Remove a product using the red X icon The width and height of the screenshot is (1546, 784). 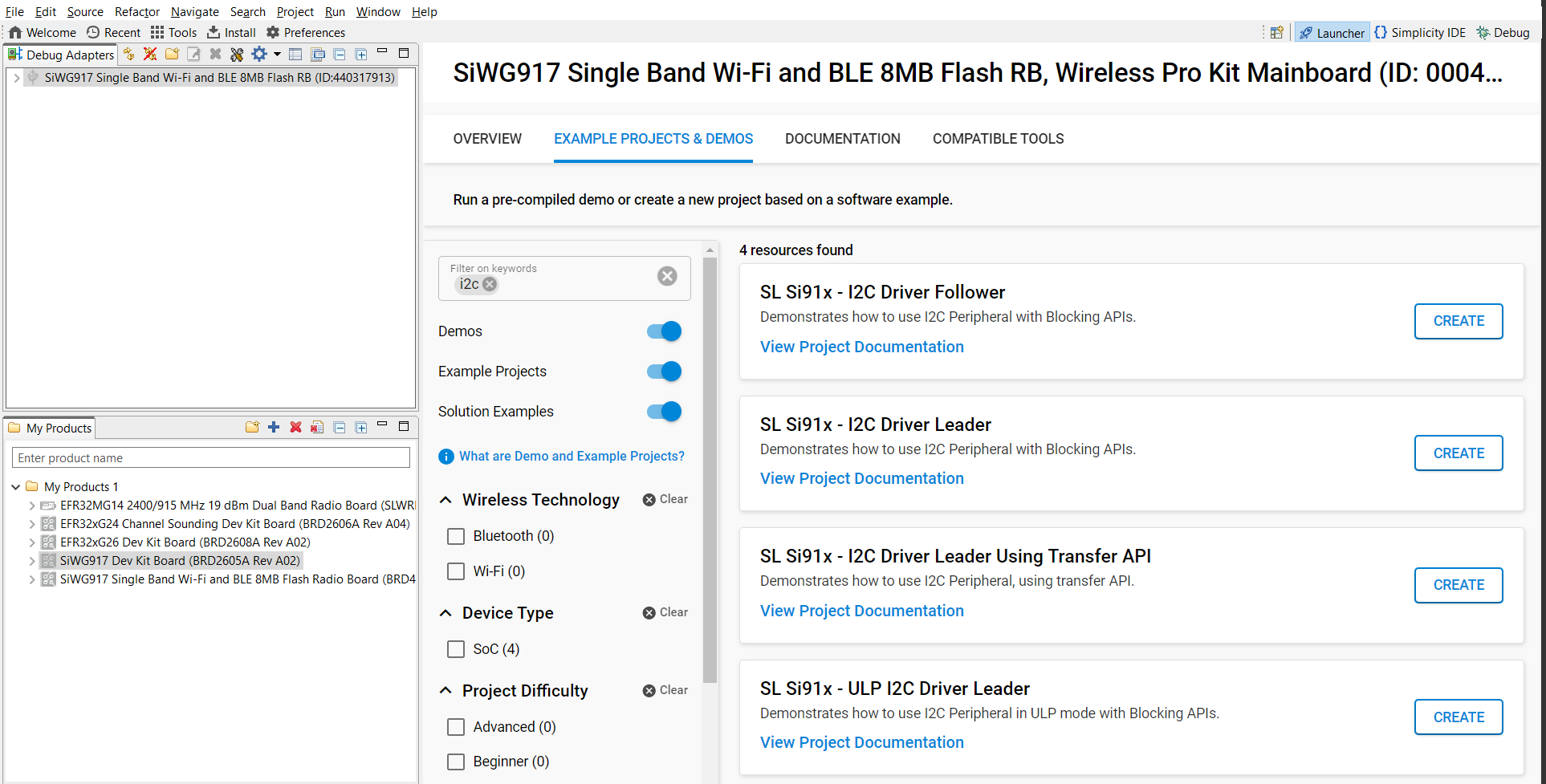click(295, 427)
